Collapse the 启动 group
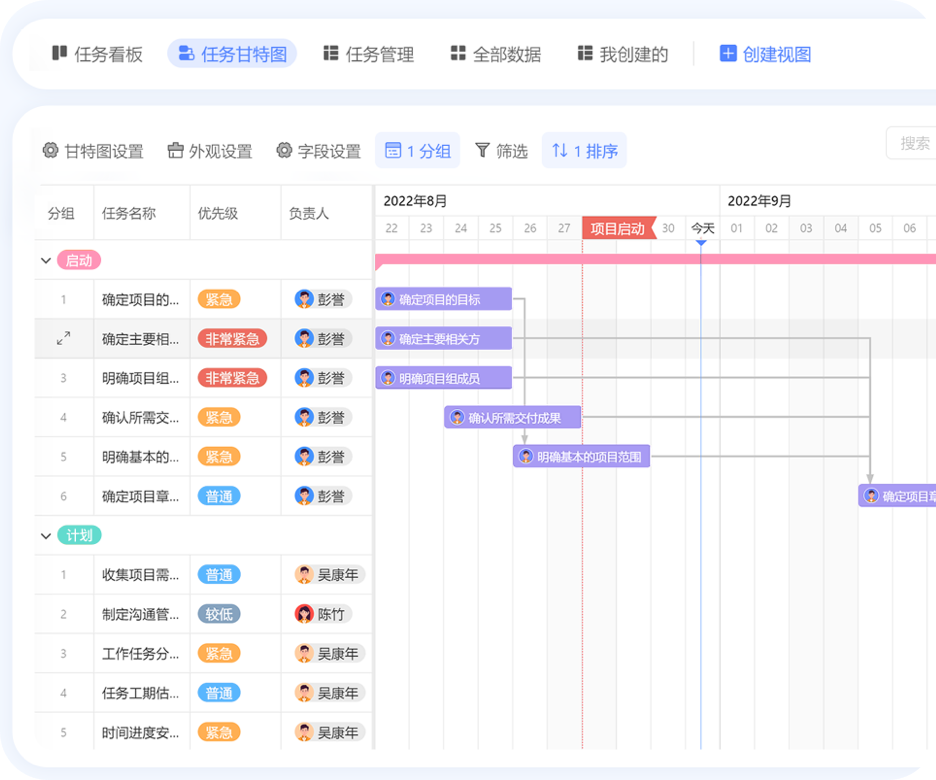 (46, 261)
